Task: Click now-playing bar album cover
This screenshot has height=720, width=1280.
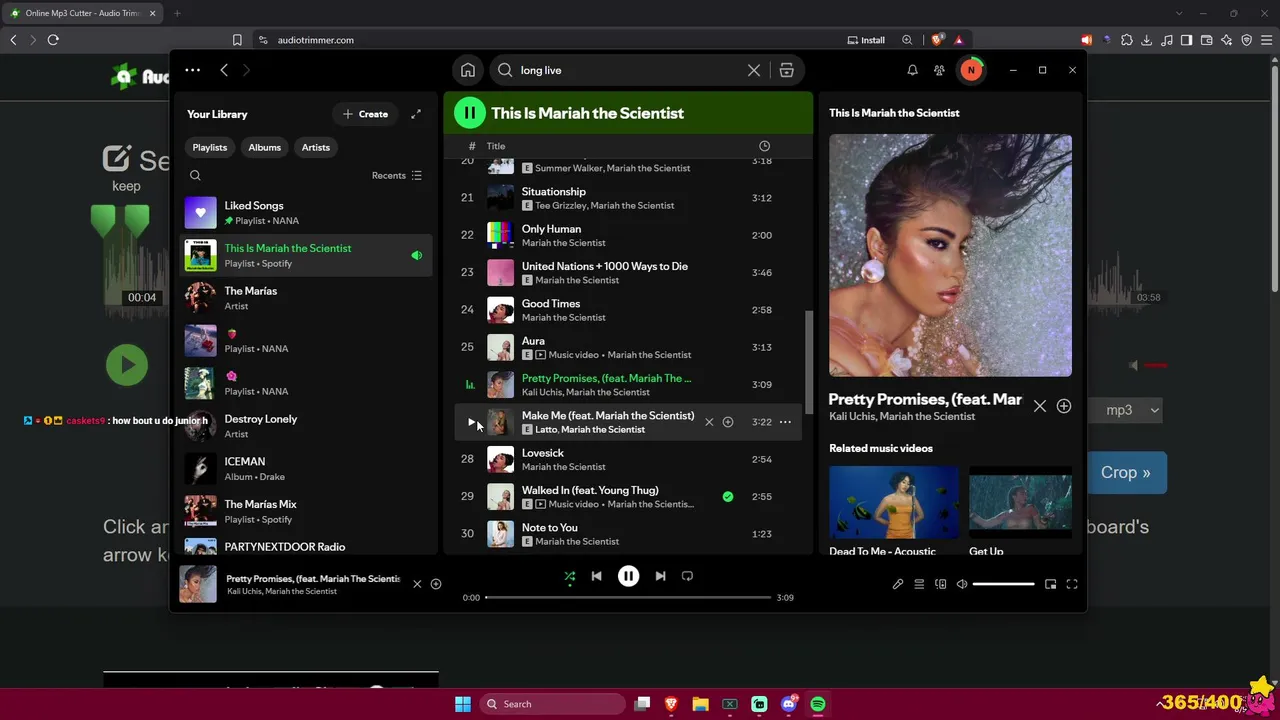Action: (x=198, y=584)
